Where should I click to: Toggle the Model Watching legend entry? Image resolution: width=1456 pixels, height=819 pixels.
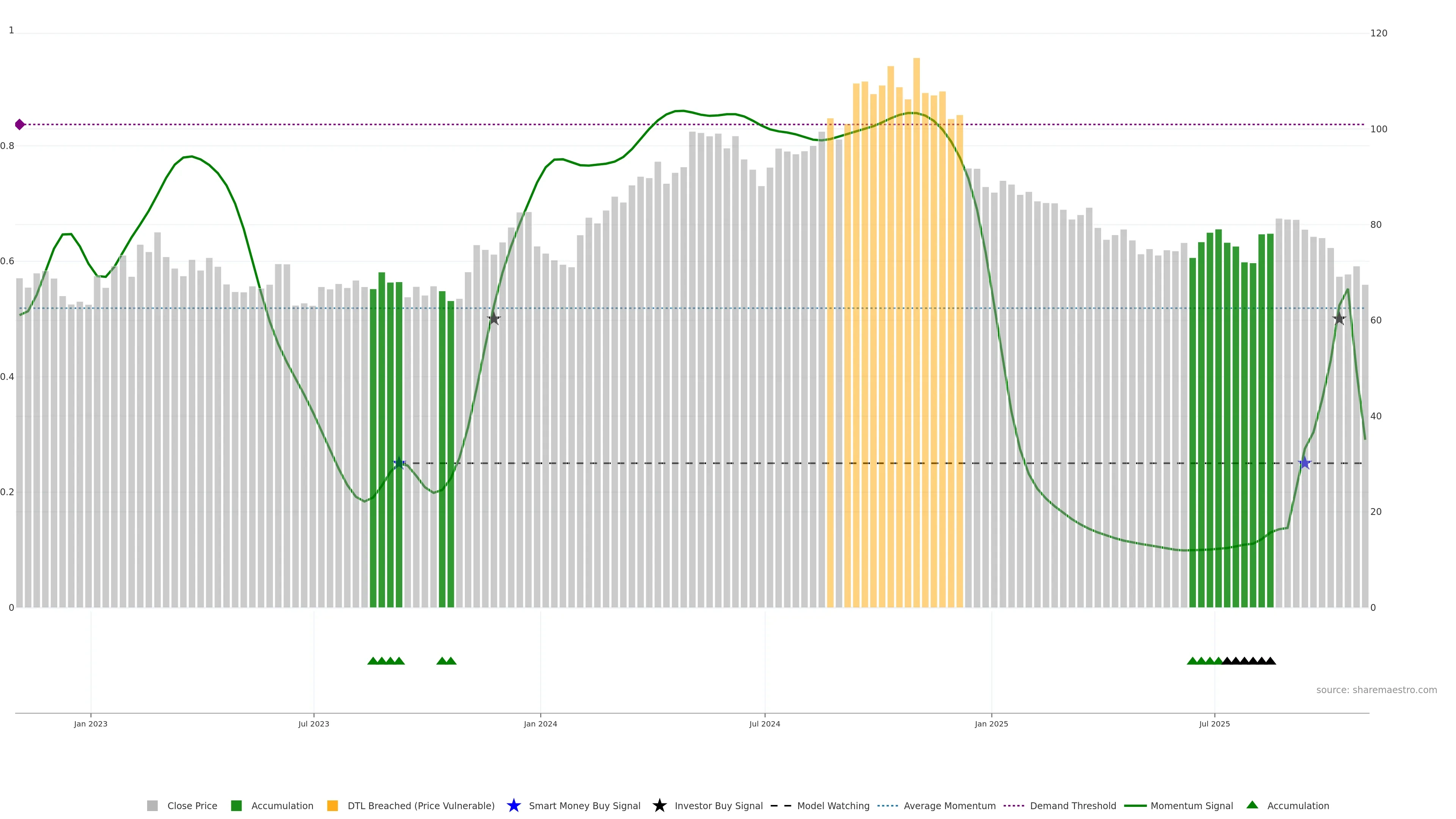click(x=833, y=806)
